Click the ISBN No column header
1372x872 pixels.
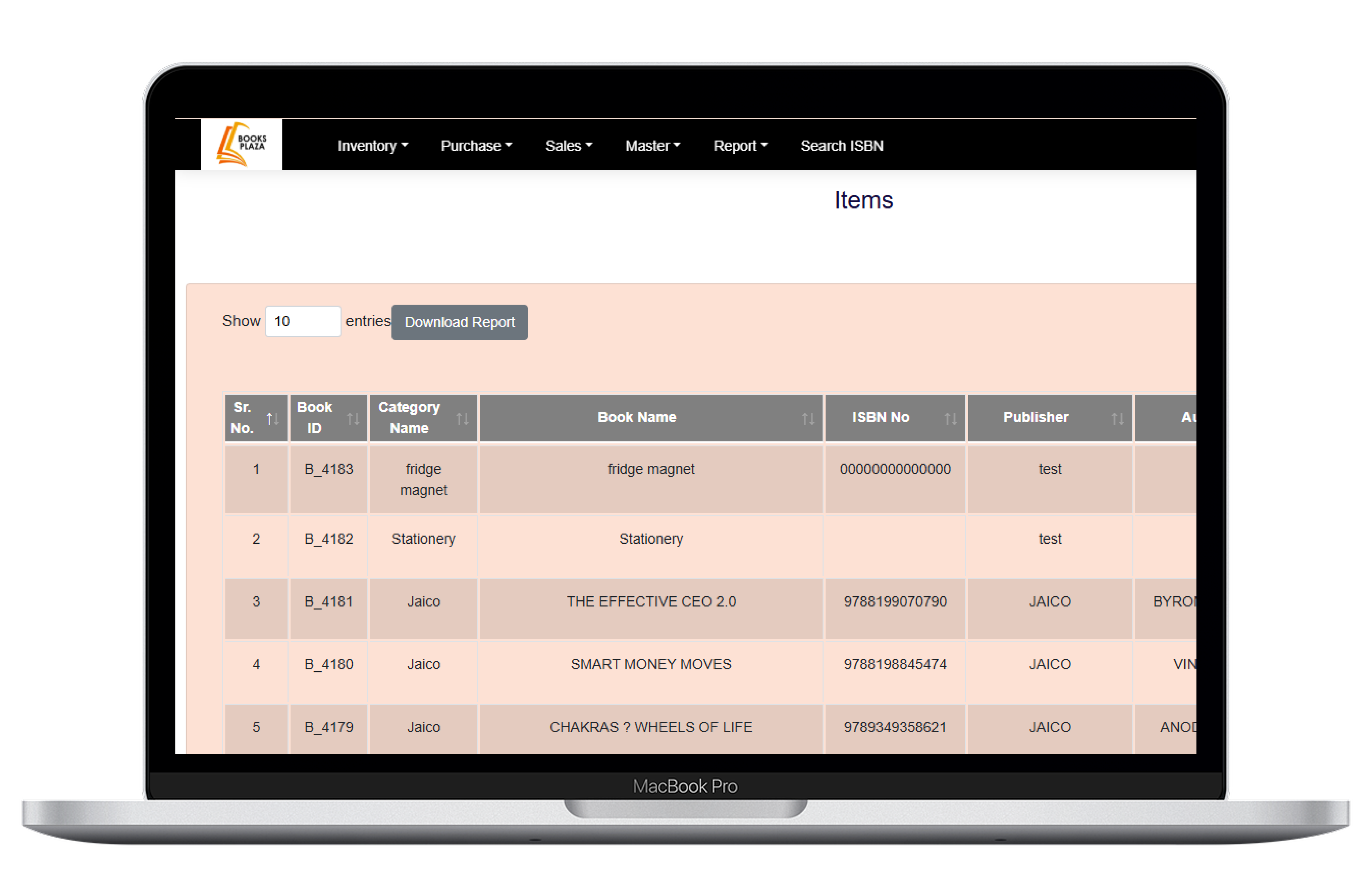click(895, 417)
